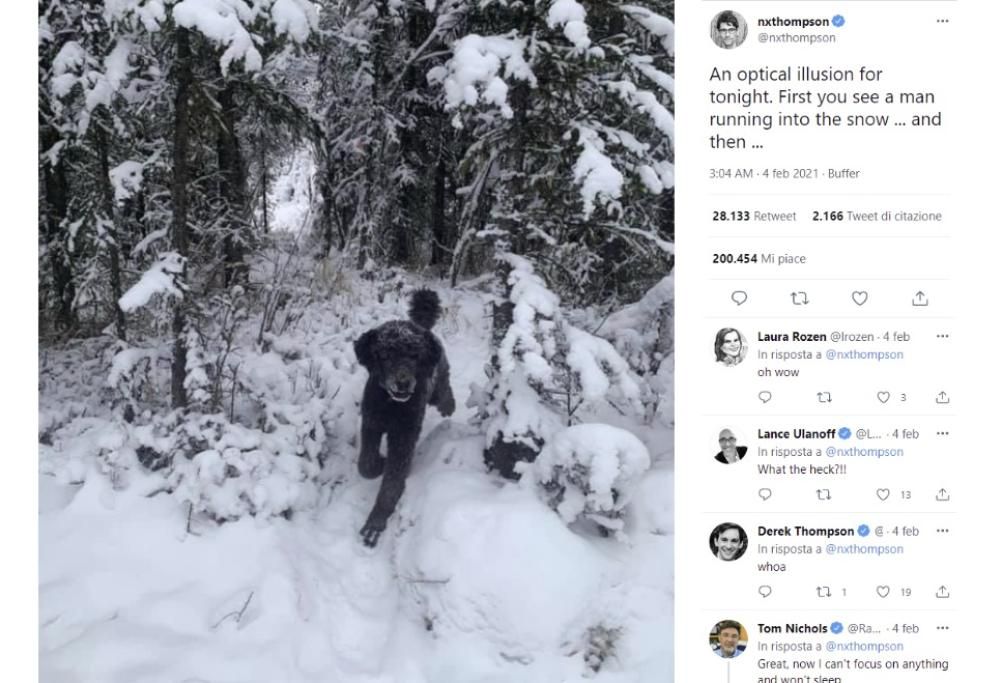View the 28.133 Retweet list
The height and width of the screenshot is (683, 1000).
click(x=754, y=216)
